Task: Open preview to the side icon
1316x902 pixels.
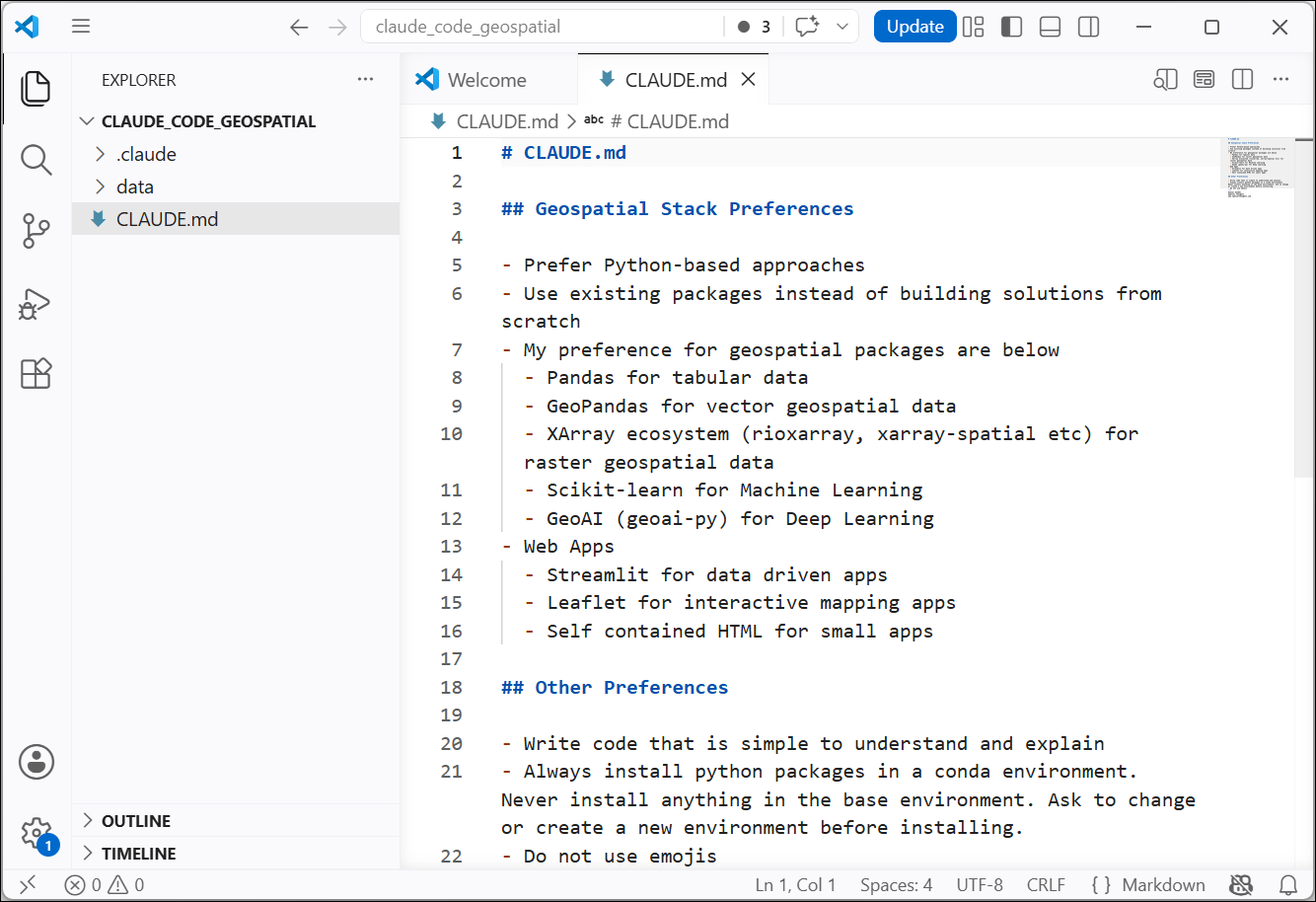Action: point(1165,80)
